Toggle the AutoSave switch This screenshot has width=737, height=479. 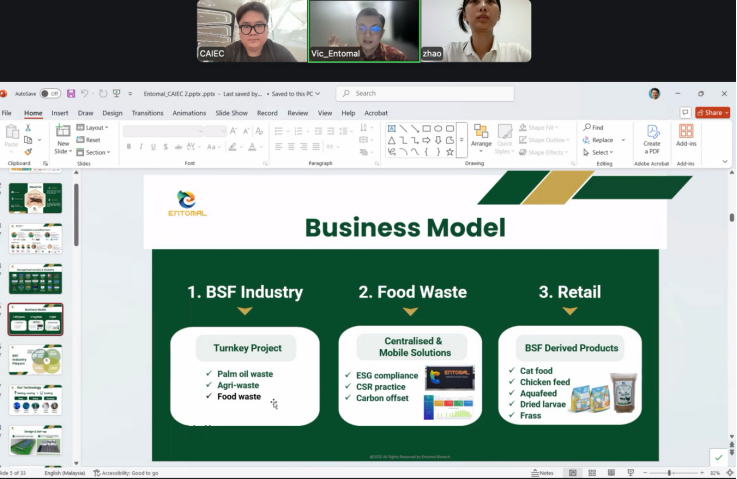coord(50,93)
